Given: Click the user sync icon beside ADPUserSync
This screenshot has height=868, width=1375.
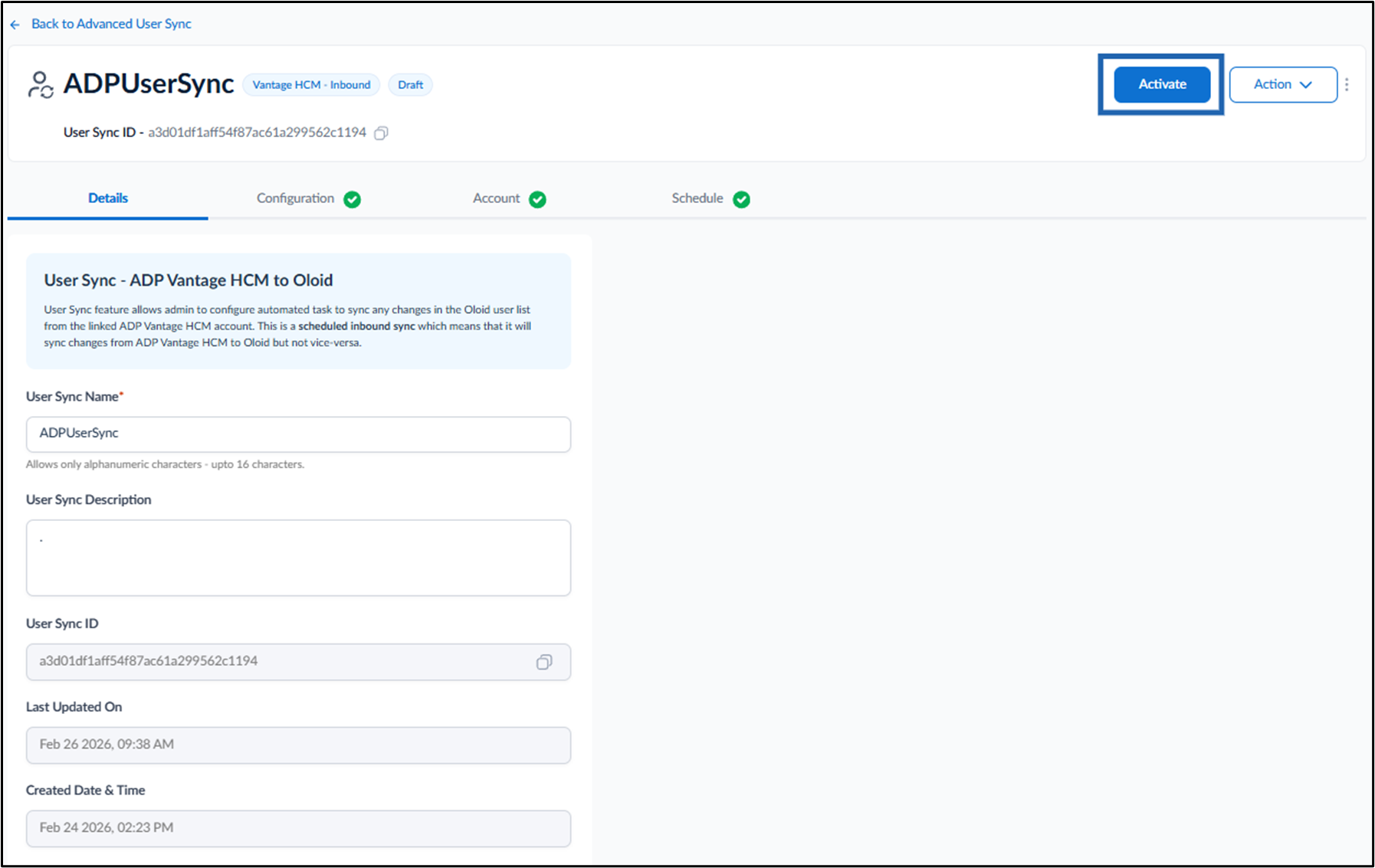Looking at the screenshot, I should 40,84.
